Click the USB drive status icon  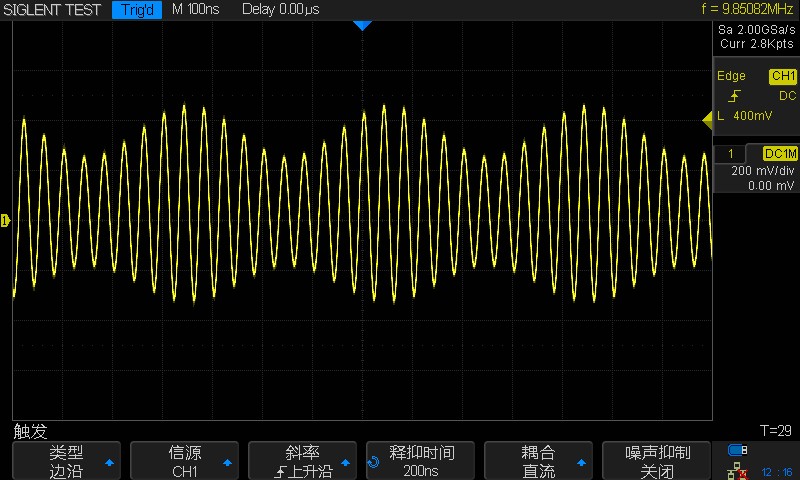(x=738, y=450)
